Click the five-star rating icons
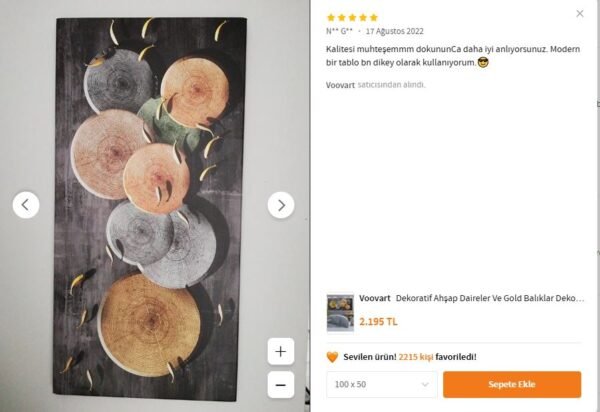The width and height of the screenshot is (600, 412). (352, 17)
